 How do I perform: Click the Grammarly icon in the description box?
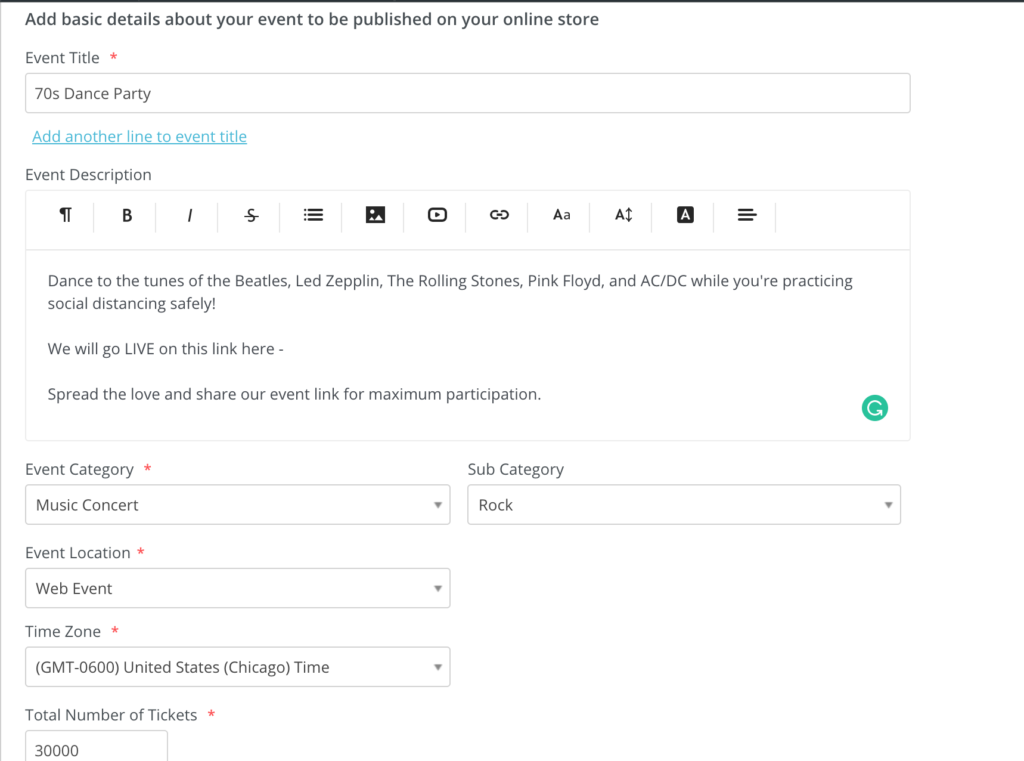874,408
